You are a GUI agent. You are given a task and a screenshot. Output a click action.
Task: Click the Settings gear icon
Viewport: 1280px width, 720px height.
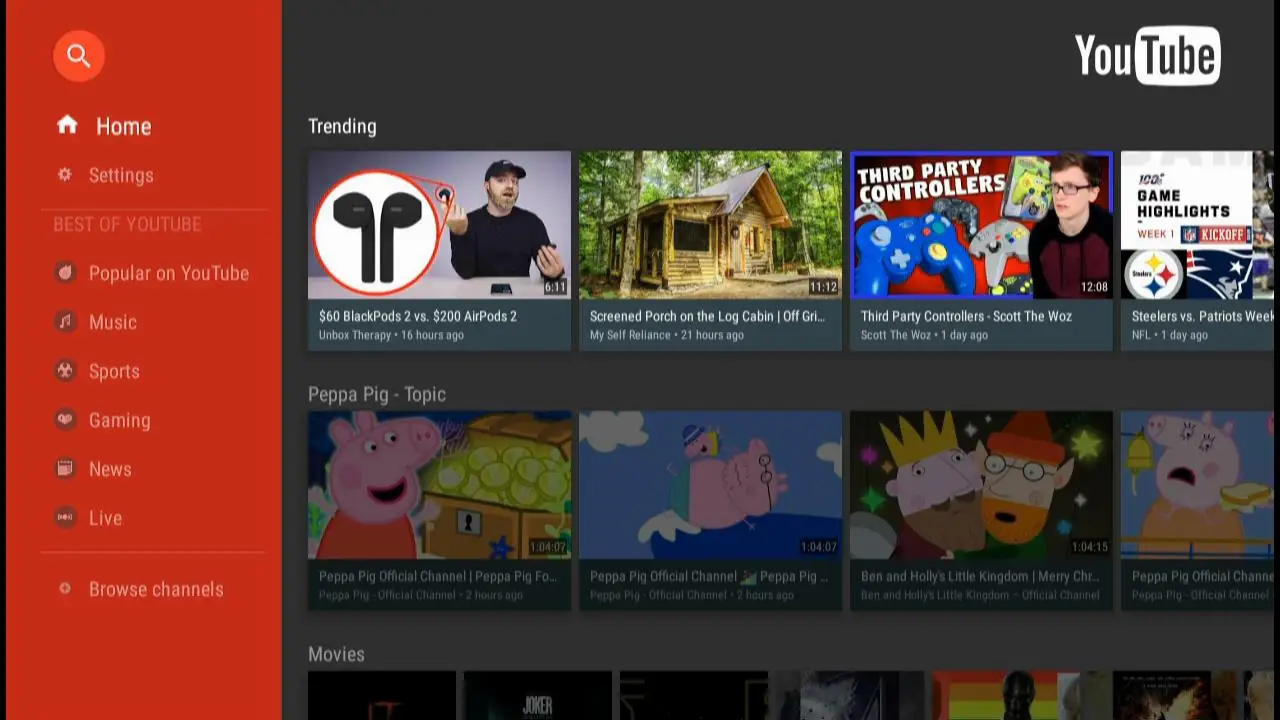pyautogui.click(x=65, y=175)
